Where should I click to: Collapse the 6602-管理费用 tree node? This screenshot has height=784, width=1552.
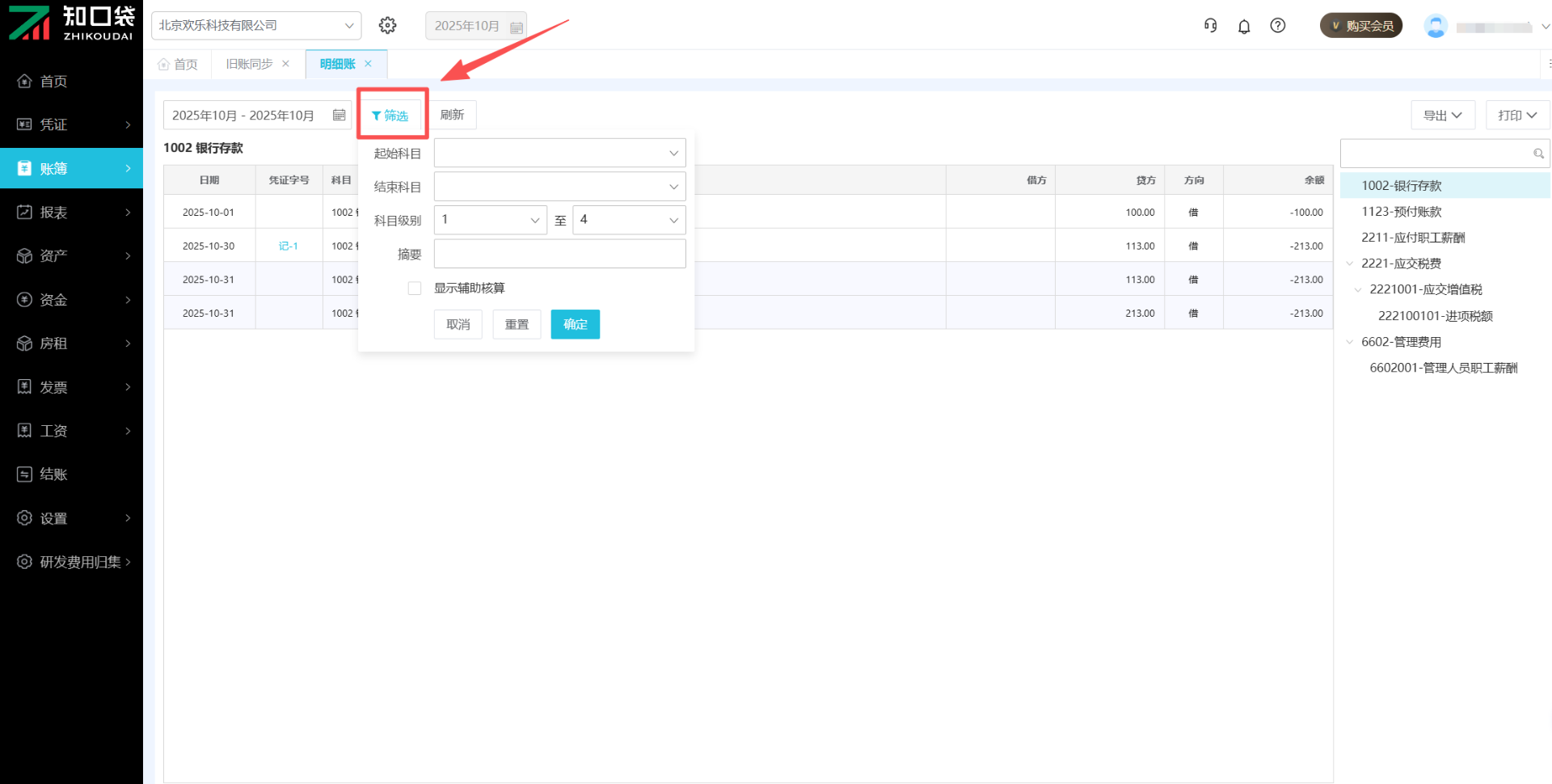tap(1349, 342)
